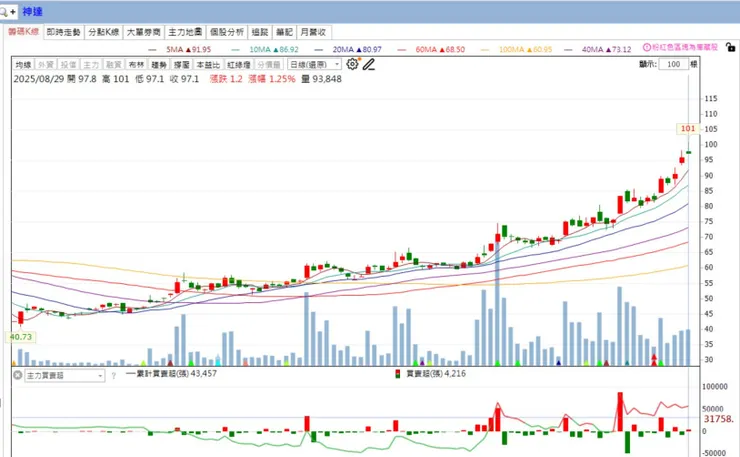Screen dimensions: 740x457
Task: Toggle the 主力 overlay button
Action: (x=91, y=65)
